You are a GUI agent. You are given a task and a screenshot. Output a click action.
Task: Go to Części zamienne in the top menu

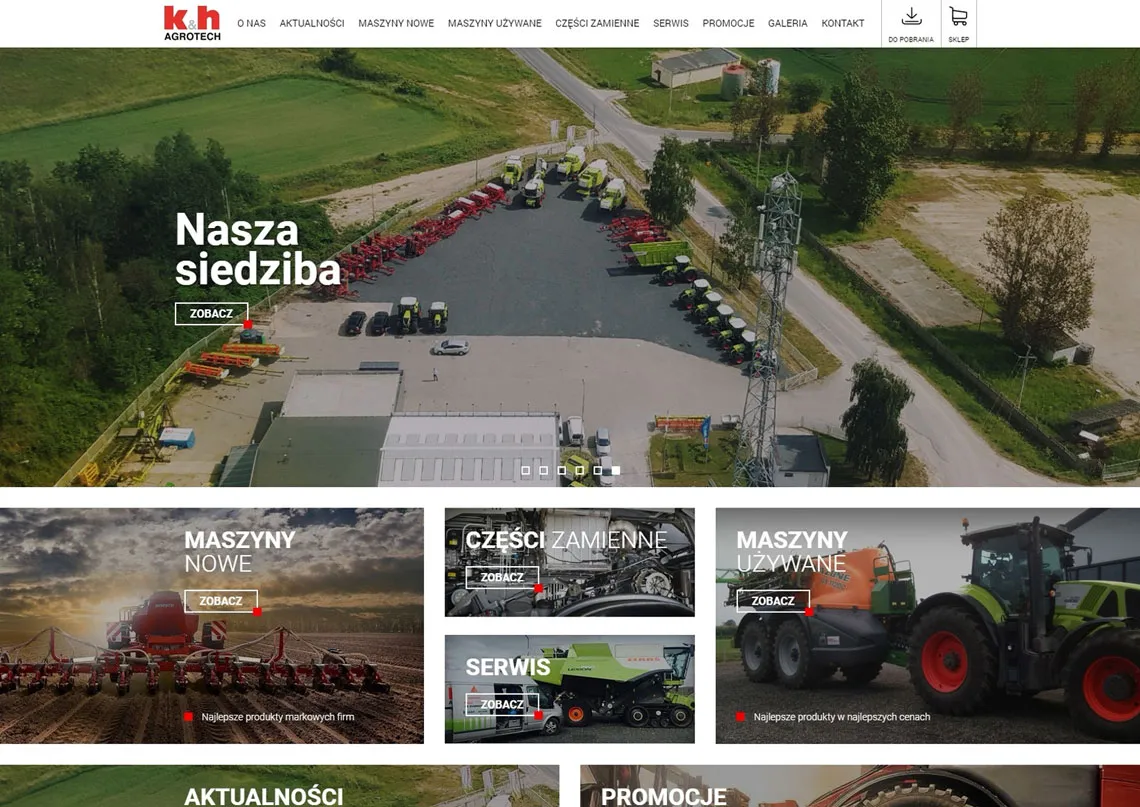[597, 23]
